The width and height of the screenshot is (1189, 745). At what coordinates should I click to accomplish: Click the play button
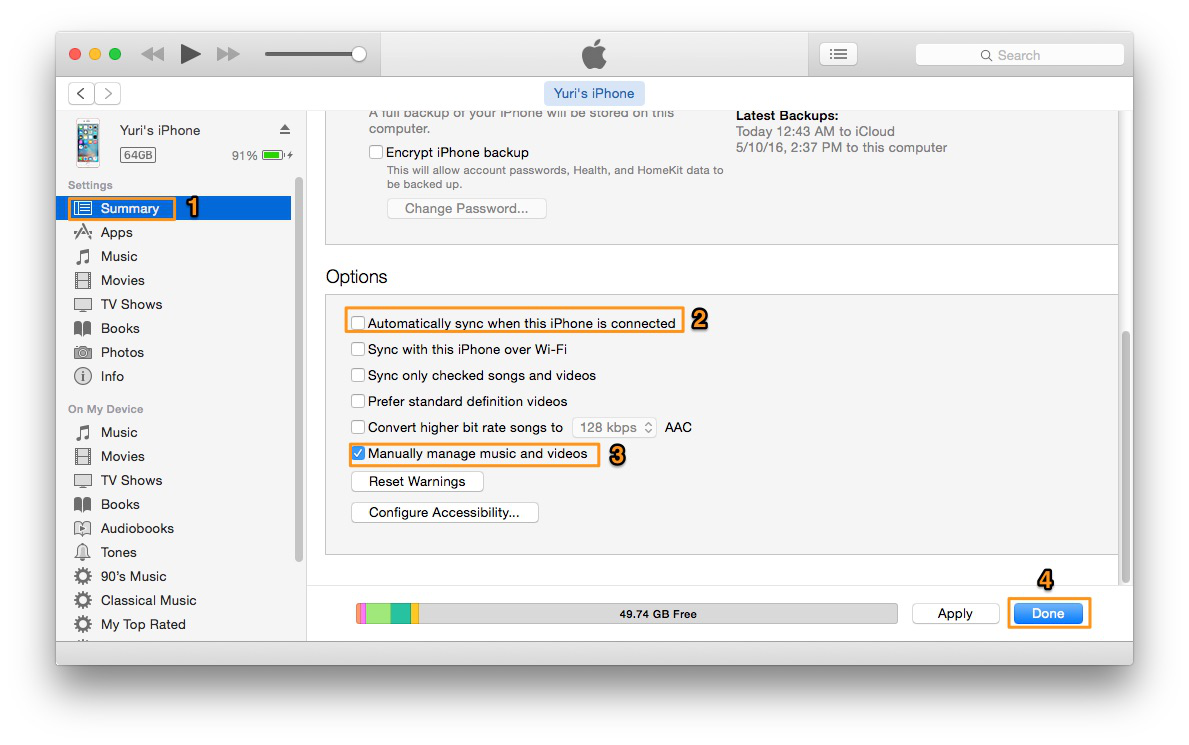[190, 54]
